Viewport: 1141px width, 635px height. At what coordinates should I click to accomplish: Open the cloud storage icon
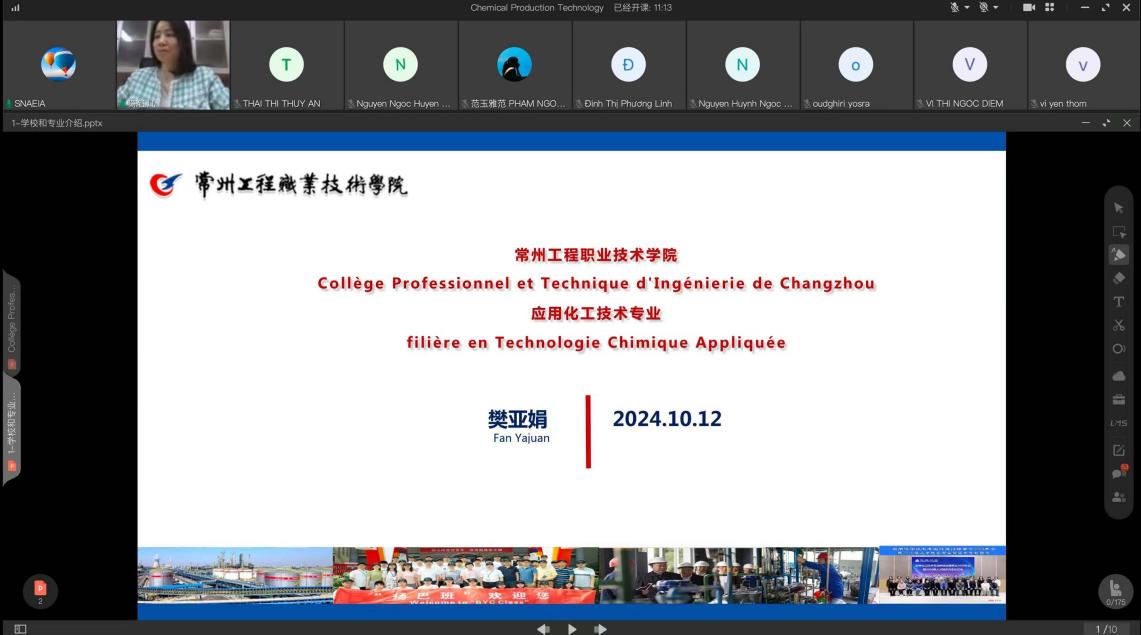pyautogui.click(x=1119, y=375)
